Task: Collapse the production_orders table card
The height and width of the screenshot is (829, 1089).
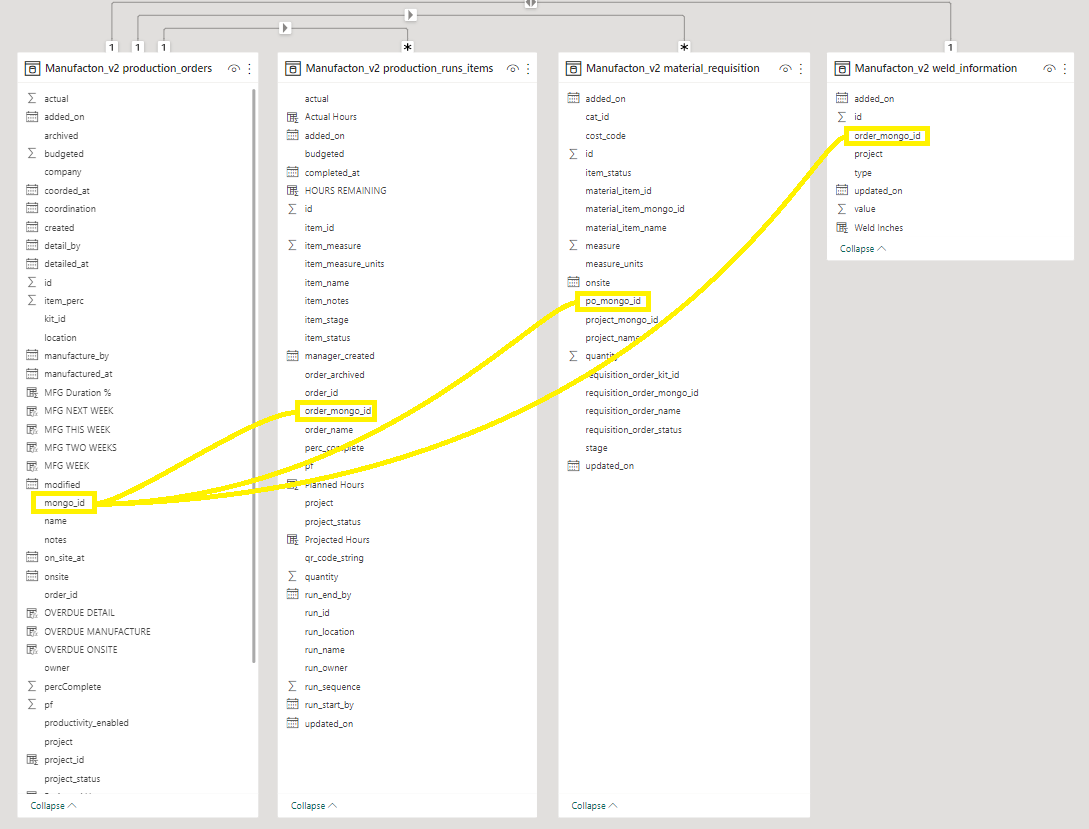Action: click(x=53, y=805)
